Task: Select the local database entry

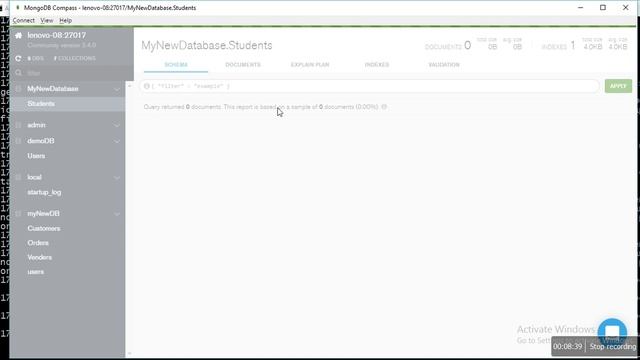Action: tap(34, 177)
